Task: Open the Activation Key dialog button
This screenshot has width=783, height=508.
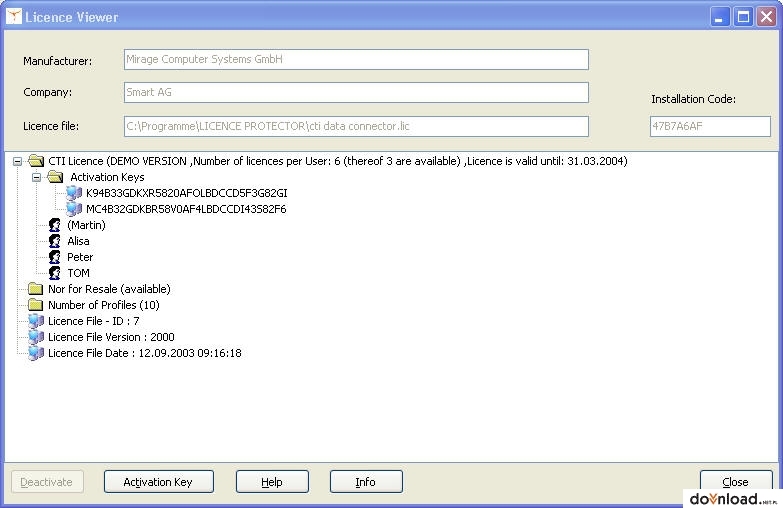Action: 159,482
